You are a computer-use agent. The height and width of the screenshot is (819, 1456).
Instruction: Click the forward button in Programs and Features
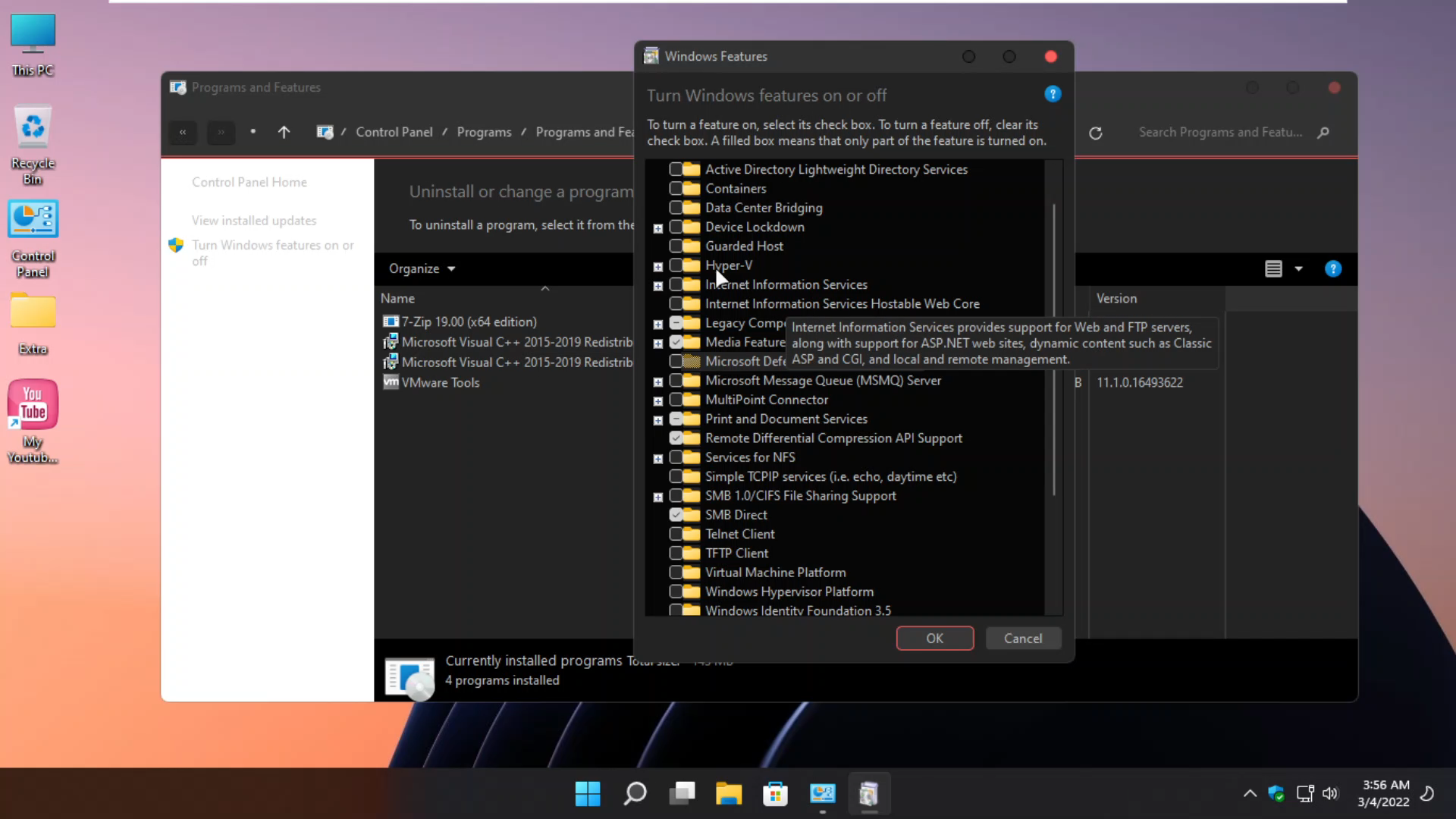click(x=221, y=132)
